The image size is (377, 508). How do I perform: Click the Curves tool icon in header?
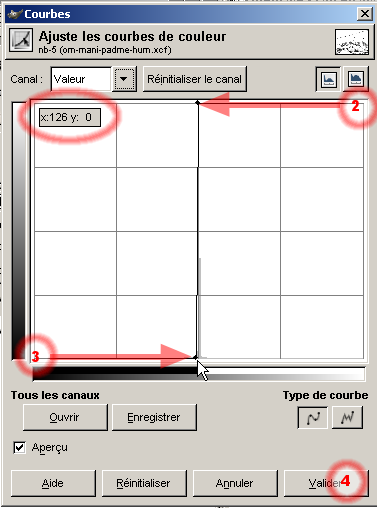pos(21,40)
